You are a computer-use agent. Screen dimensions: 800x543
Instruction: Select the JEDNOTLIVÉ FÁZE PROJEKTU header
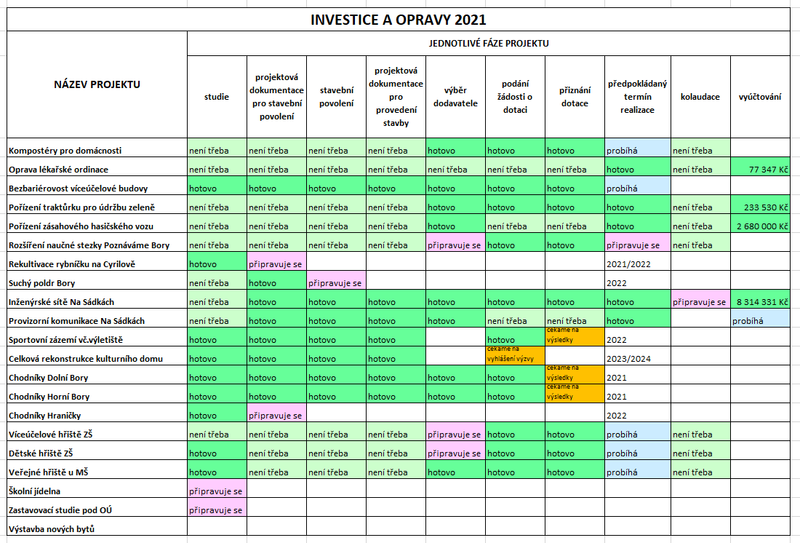(x=489, y=43)
